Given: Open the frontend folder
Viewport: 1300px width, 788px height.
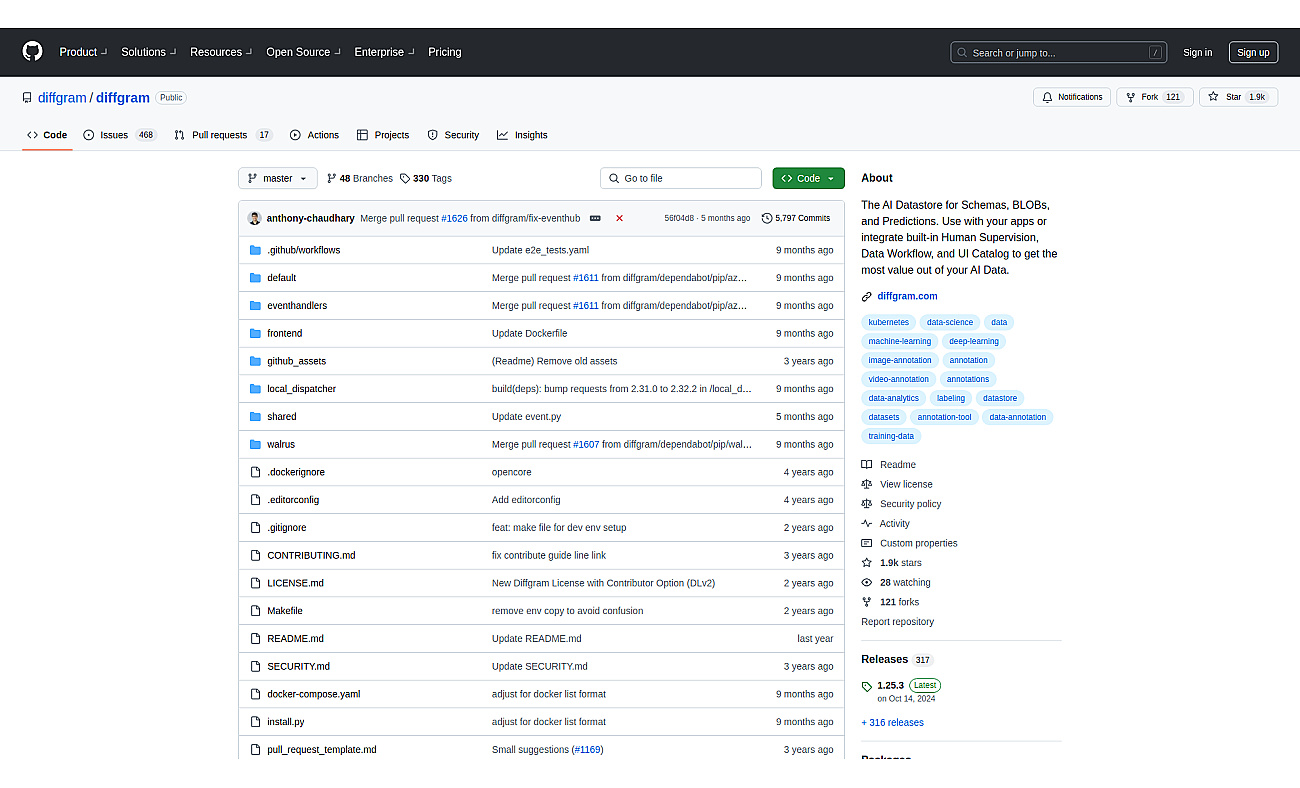Looking at the screenshot, I should click(284, 333).
